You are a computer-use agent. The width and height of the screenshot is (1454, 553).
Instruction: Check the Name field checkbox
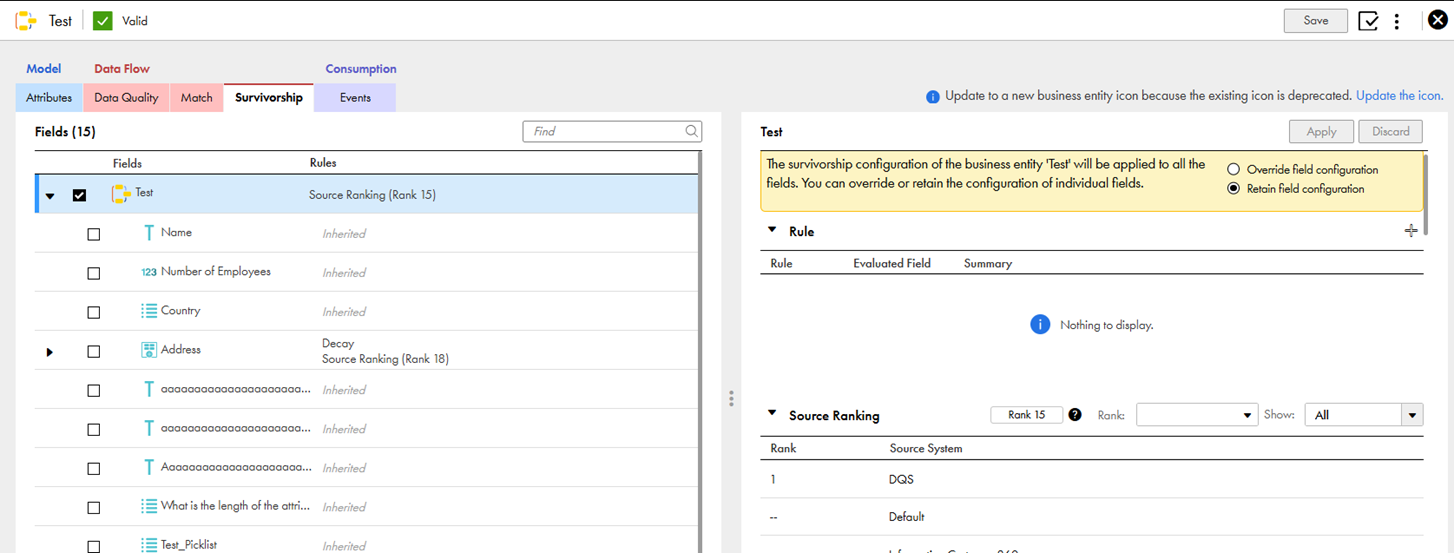click(94, 234)
